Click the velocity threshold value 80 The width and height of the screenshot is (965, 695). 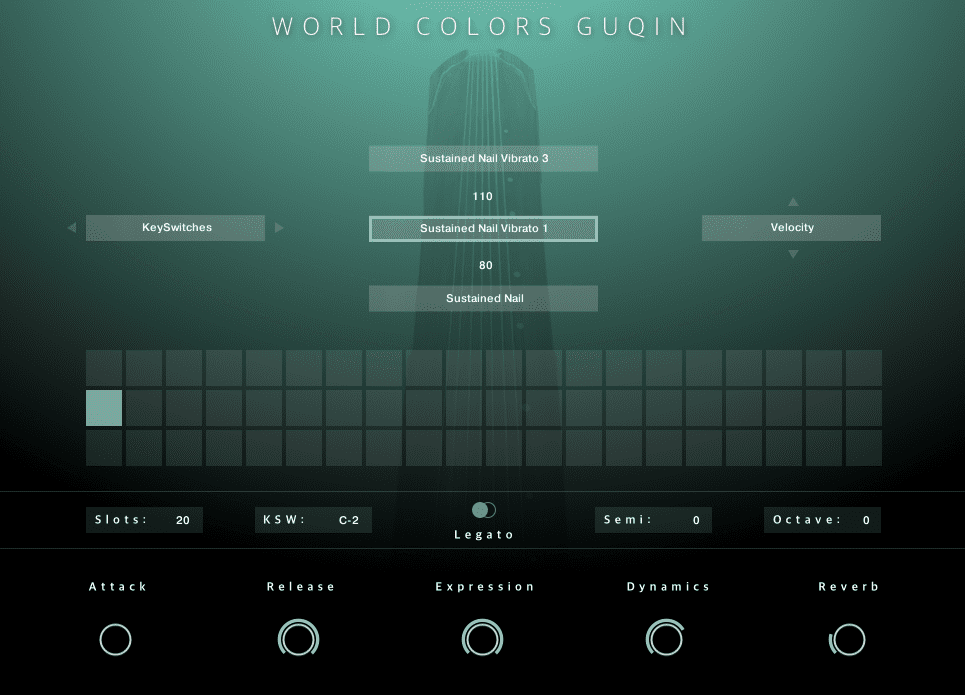(x=486, y=265)
